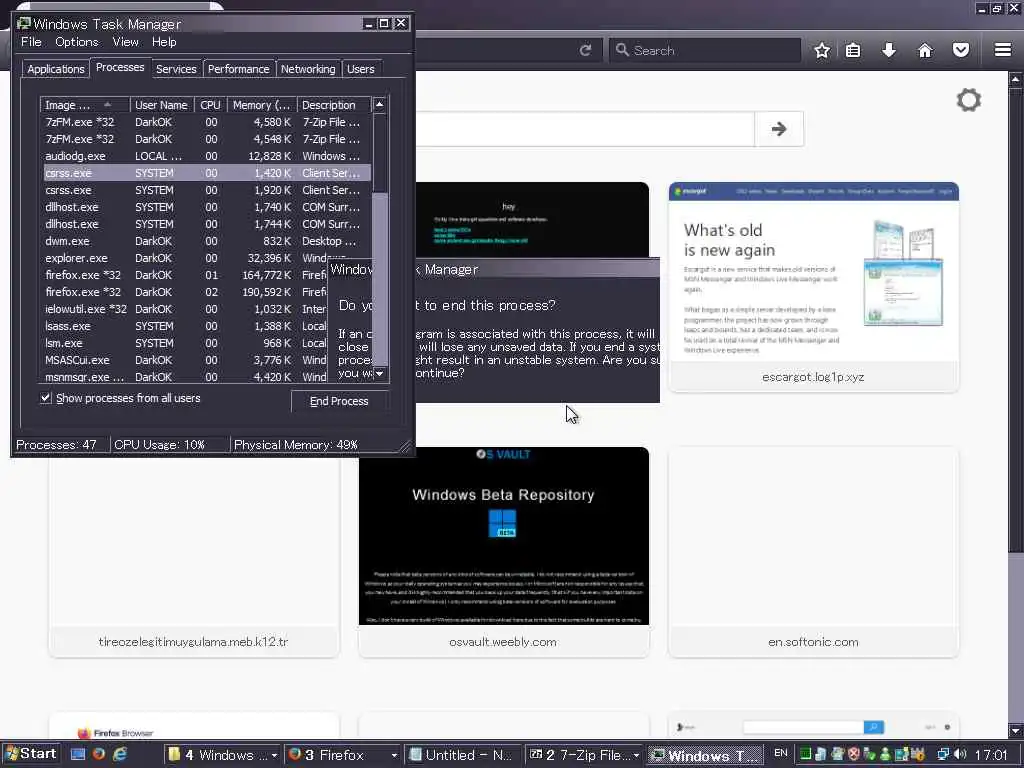
Task: Click the search go arrow button
Action: [778, 129]
